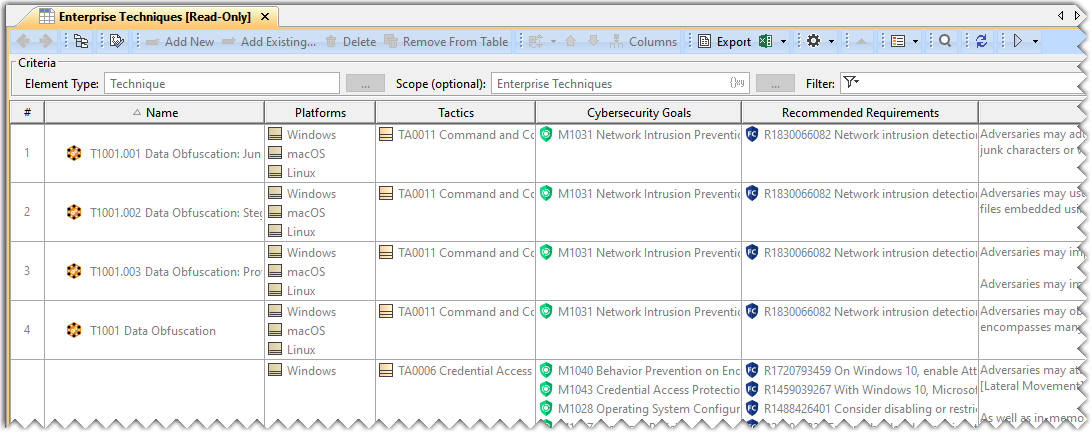Image resolution: width=1092 pixels, height=434 pixels.
Task: Click the Refresh table icon
Action: tap(981, 42)
